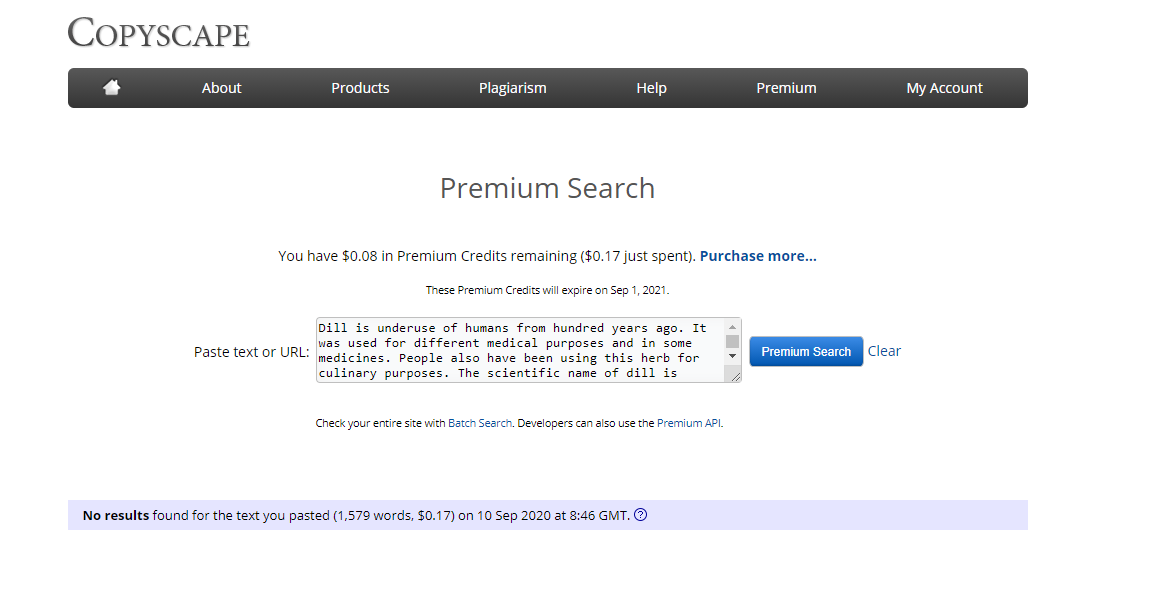Follow the Purchase more... link
The width and height of the screenshot is (1172, 593).
pos(758,256)
